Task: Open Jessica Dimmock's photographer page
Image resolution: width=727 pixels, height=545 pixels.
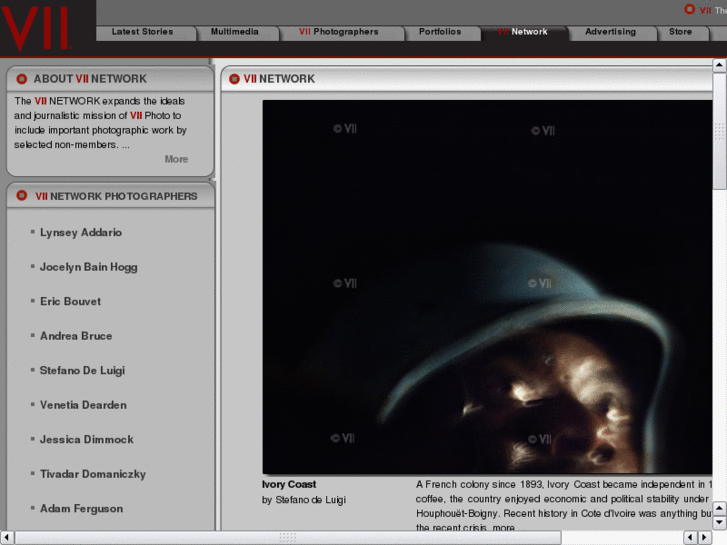Action: [87, 440]
